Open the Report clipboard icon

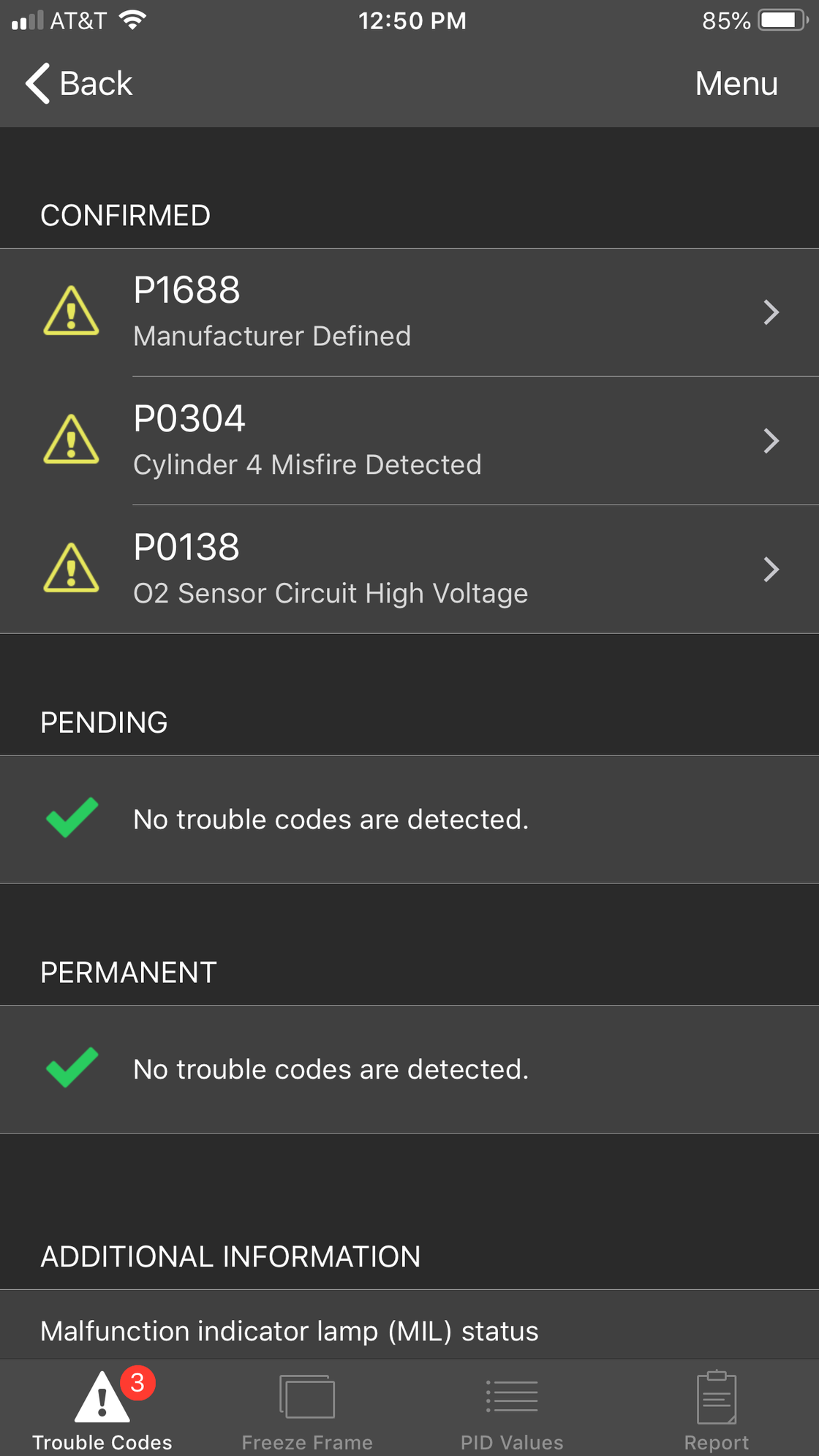tap(717, 1397)
